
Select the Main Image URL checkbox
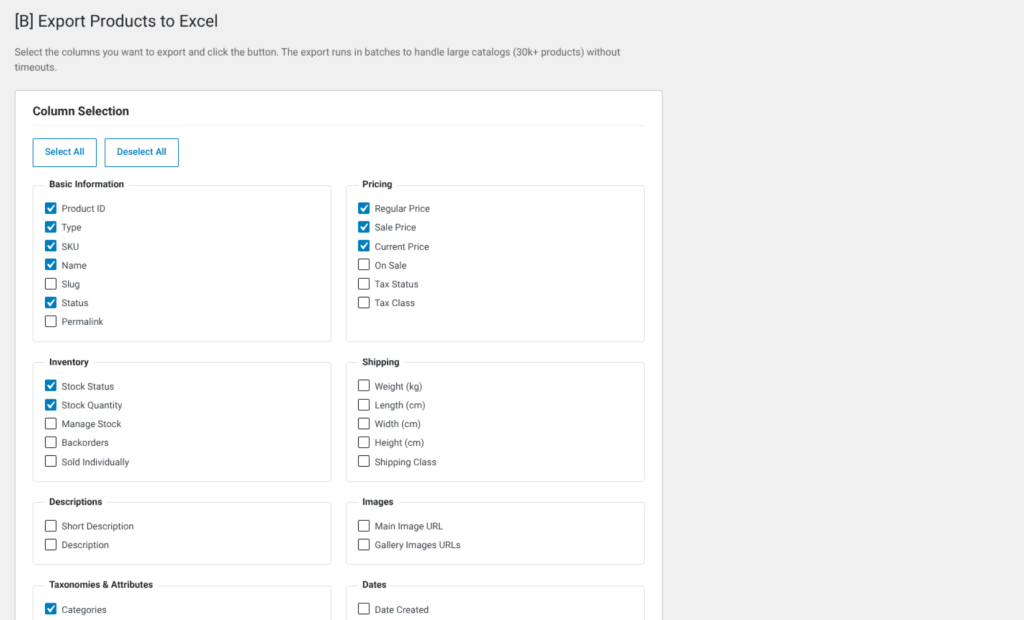click(364, 525)
